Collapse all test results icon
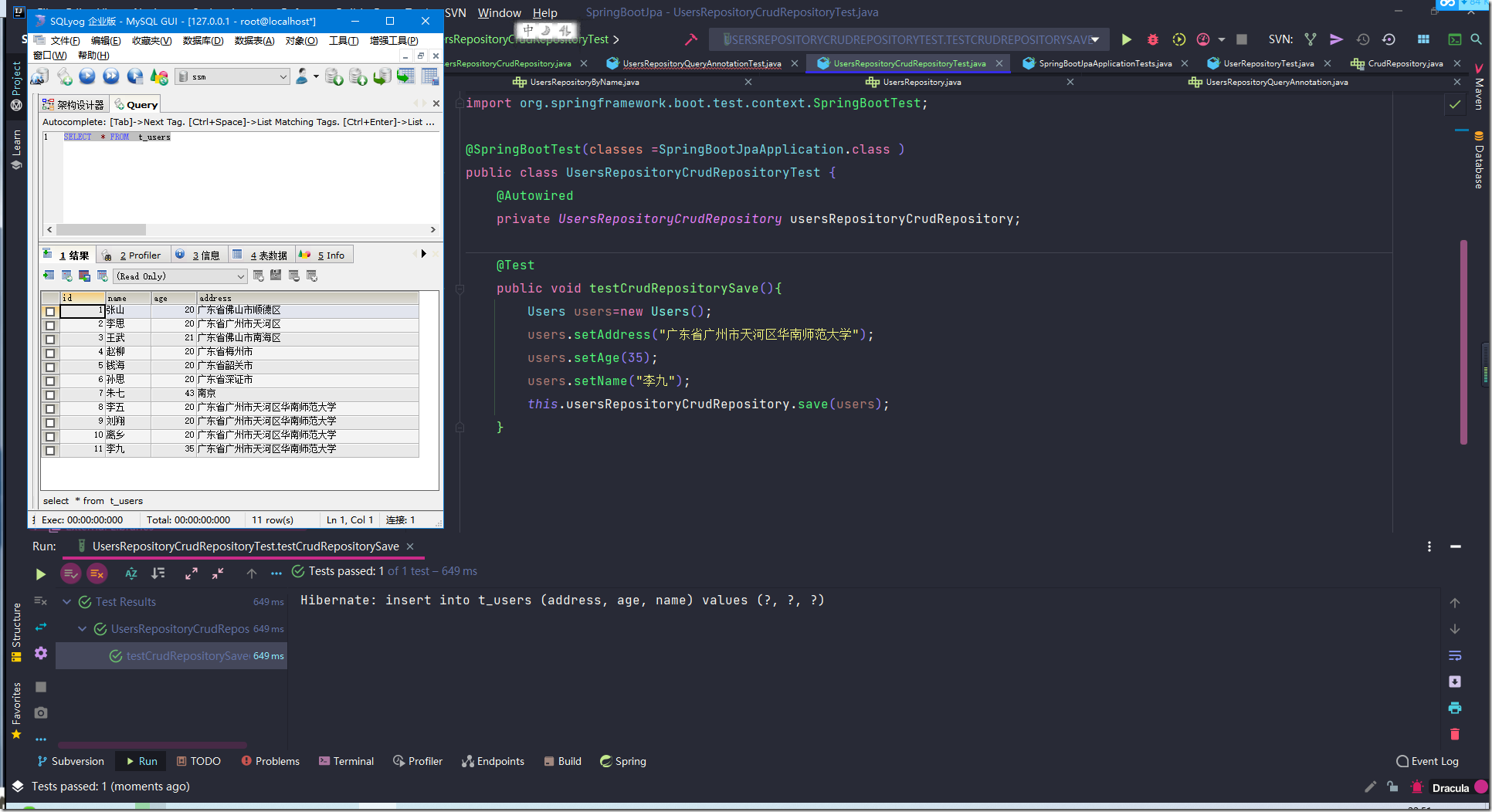The width and height of the screenshot is (1492, 812). click(x=218, y=573)
